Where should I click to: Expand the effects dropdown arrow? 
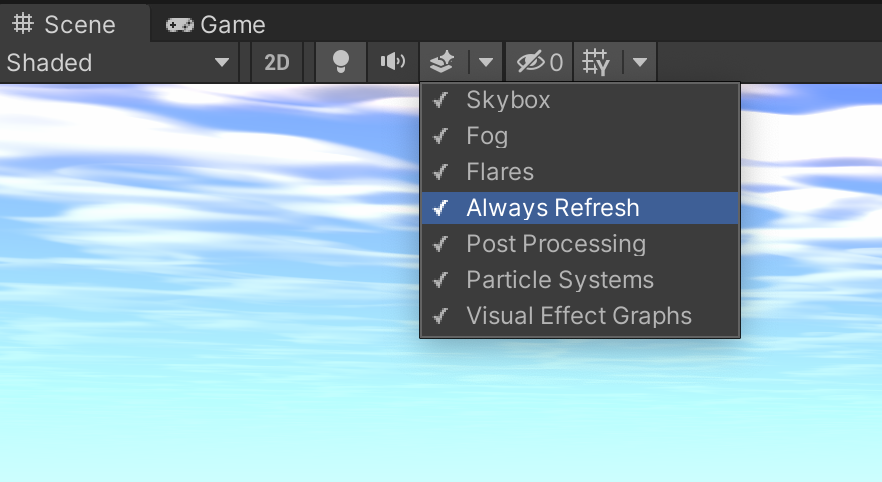485,63
